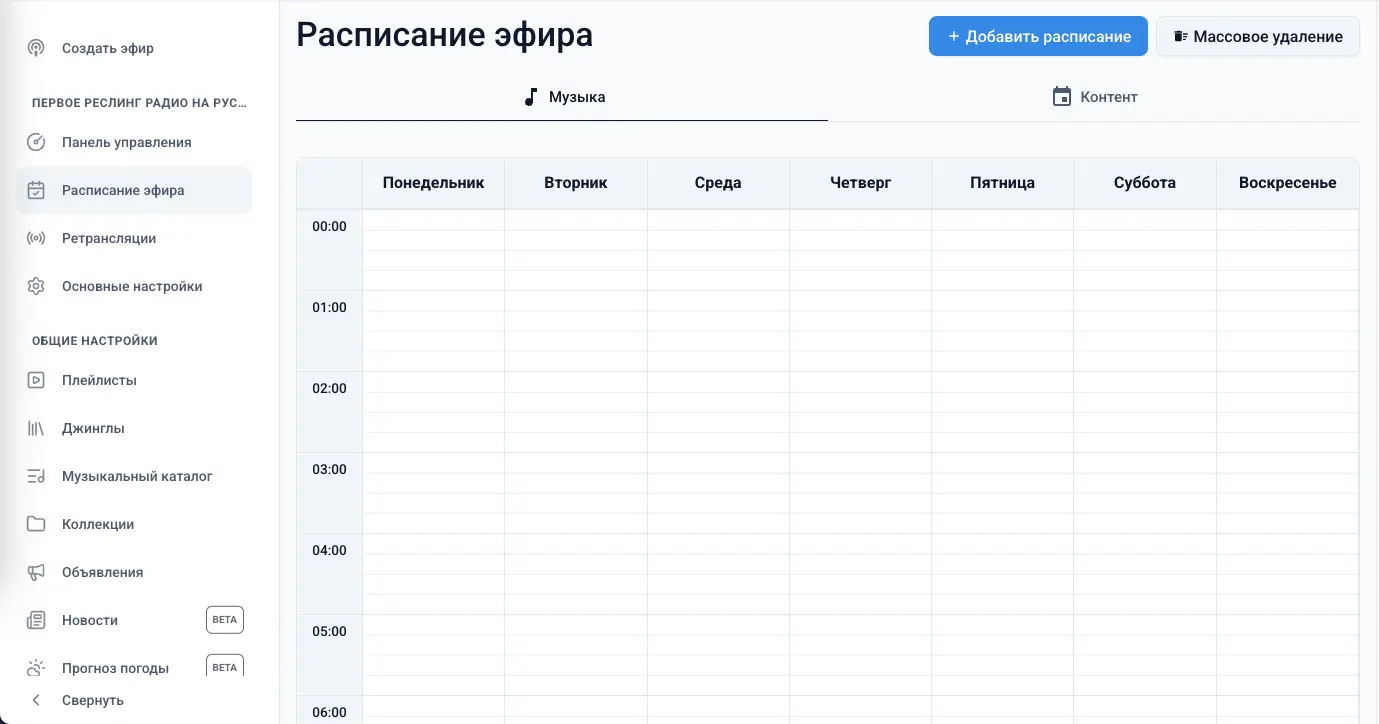Open the Новости news icon
Viewport: 1379px width, 724px height.
(36, 620)
